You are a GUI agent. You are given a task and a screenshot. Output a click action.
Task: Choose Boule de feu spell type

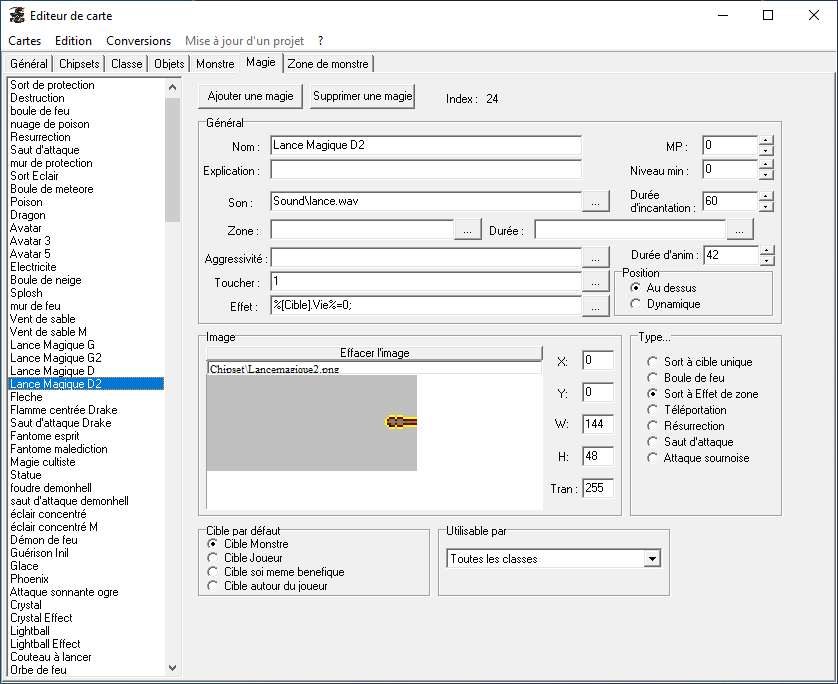(x=653, y=378)
